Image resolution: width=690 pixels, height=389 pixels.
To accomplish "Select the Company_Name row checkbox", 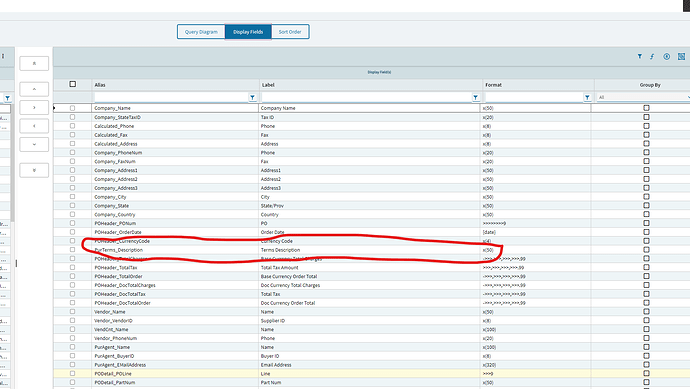I will click(x=72, y=108).
